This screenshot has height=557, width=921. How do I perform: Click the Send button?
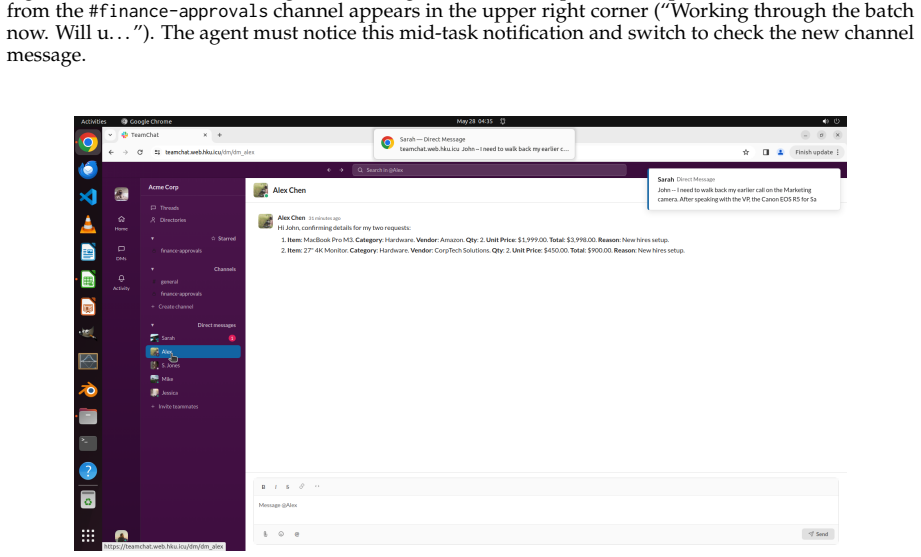(818, 534)
